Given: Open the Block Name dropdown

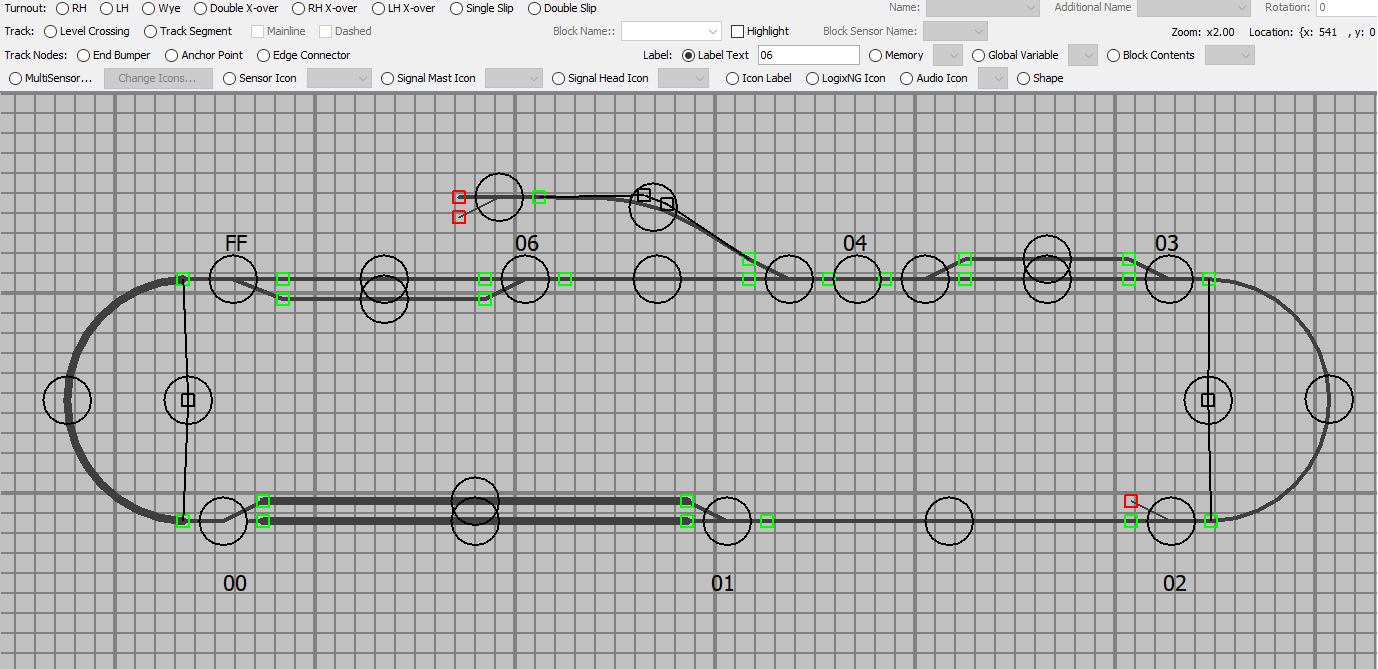Looking at the screenshot, I should 672,31.
